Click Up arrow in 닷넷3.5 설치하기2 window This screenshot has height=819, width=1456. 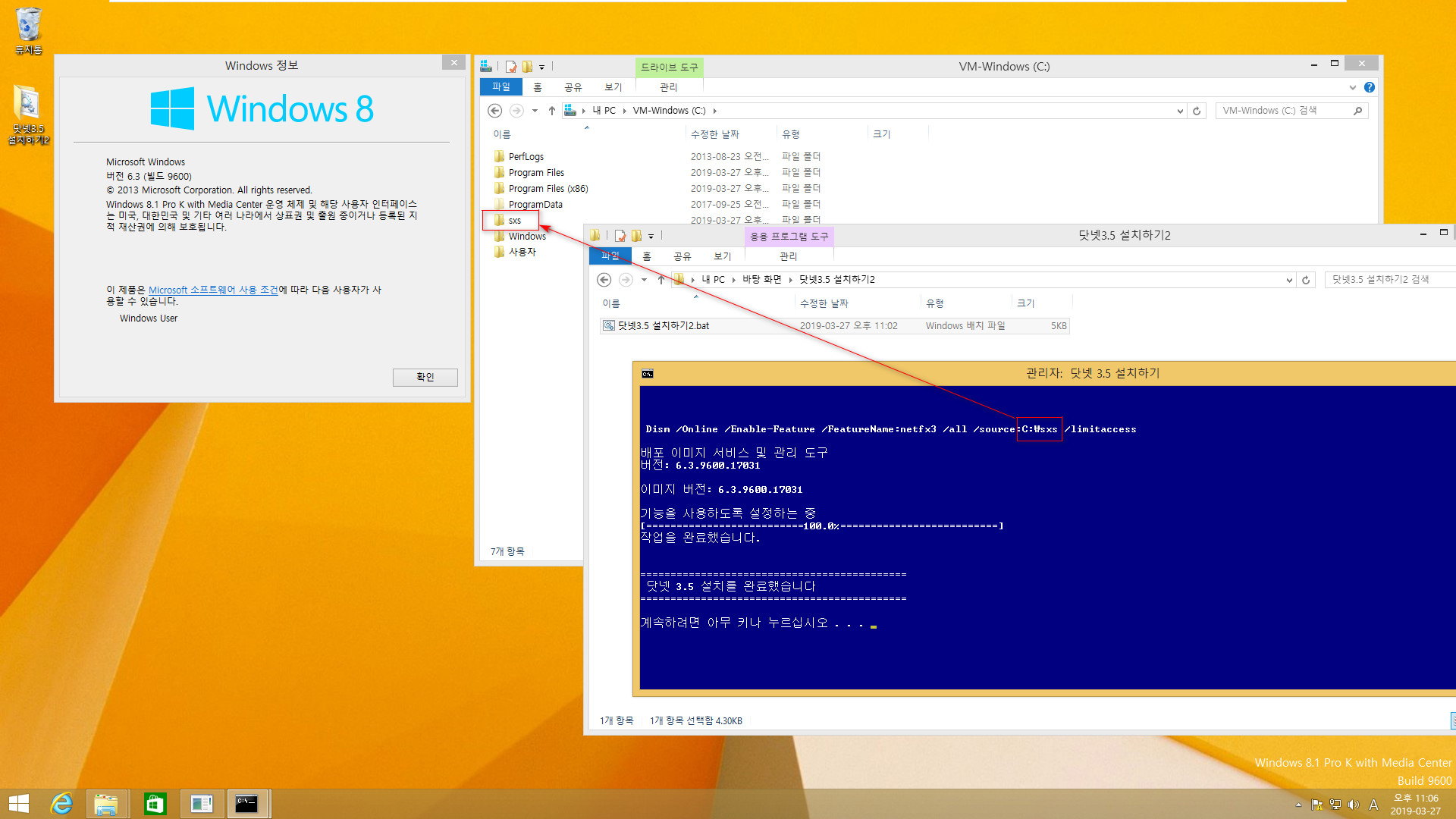click(661, 280)
